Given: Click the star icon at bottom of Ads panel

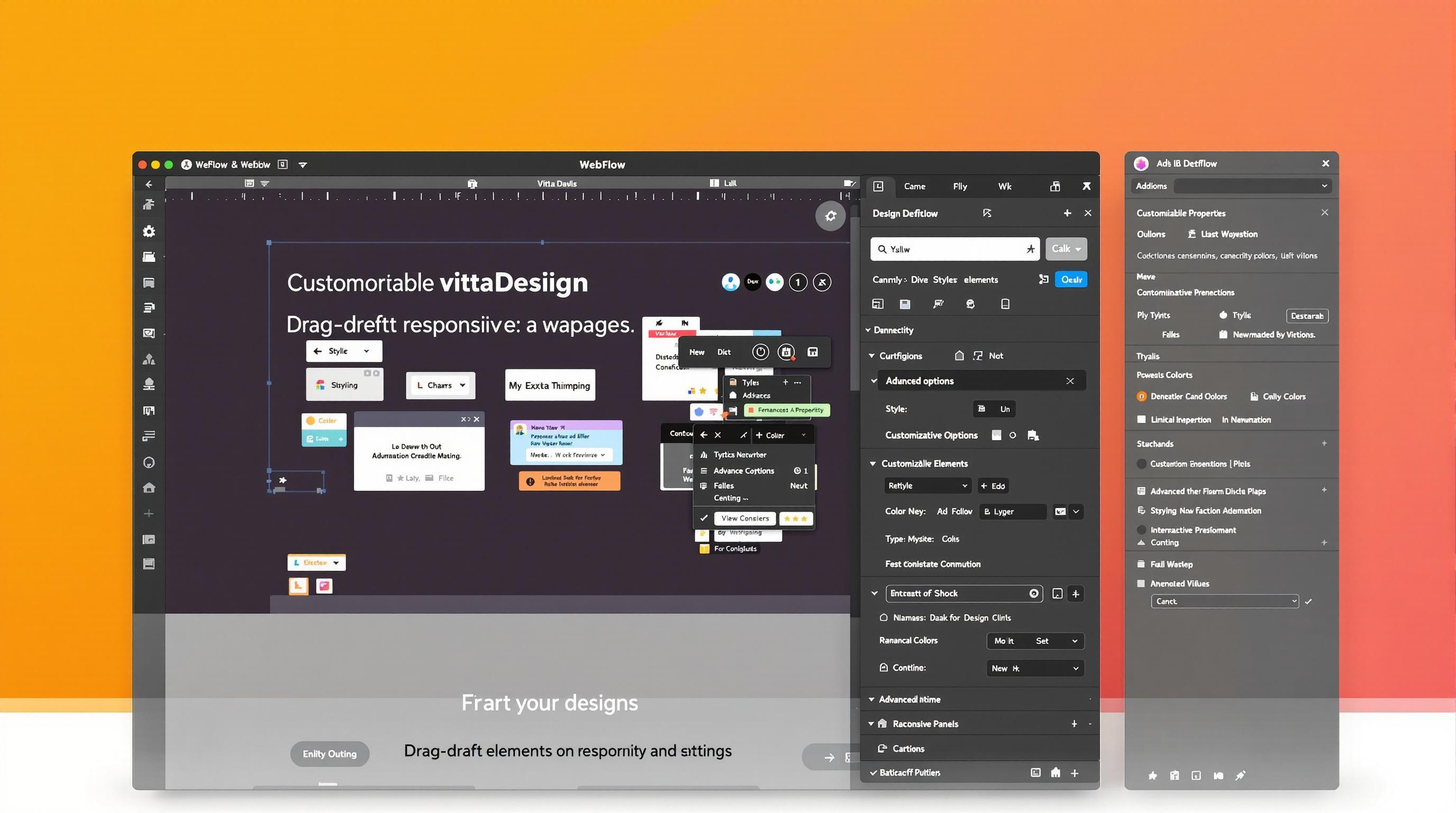Looking at the screenshot, I should pos(1152,776).
